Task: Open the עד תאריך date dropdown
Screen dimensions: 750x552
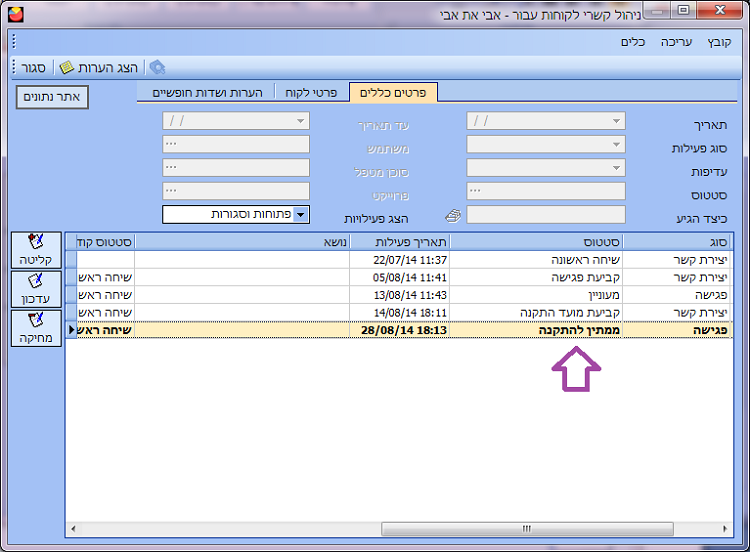Action: [x=300, y=121]
